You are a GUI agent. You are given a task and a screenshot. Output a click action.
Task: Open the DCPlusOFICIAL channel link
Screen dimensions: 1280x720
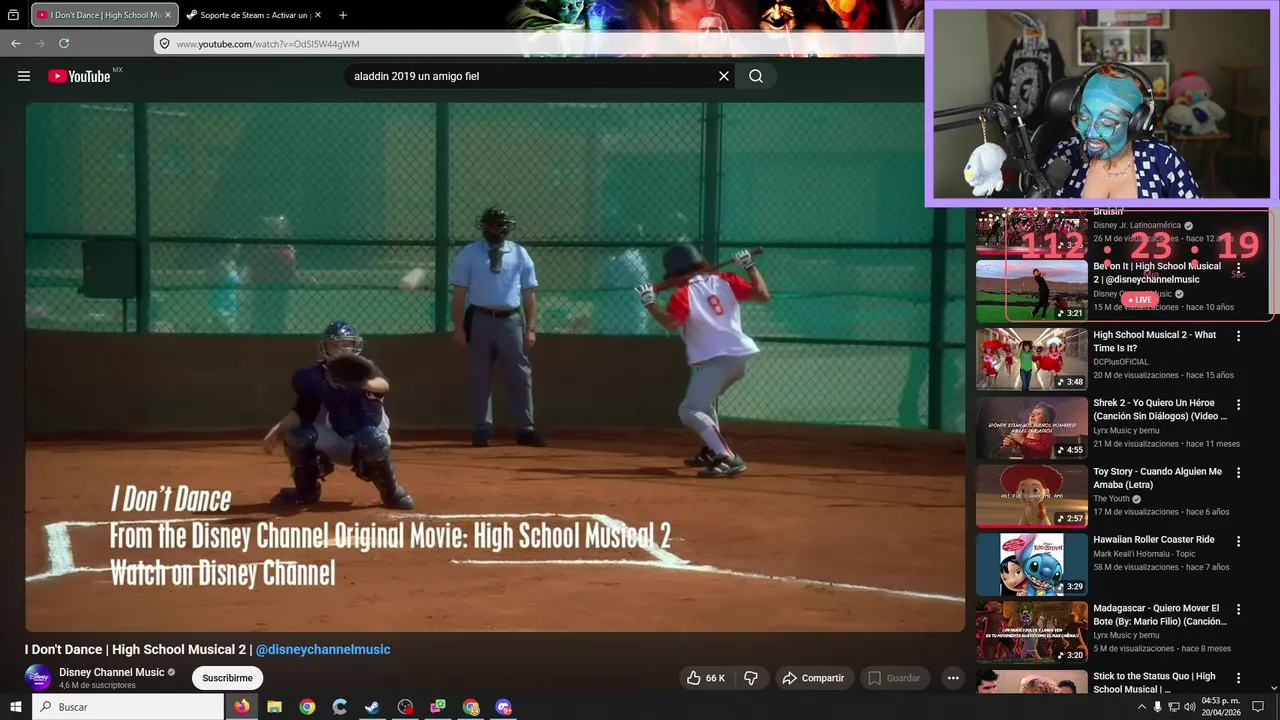[x=1121, y=362]
